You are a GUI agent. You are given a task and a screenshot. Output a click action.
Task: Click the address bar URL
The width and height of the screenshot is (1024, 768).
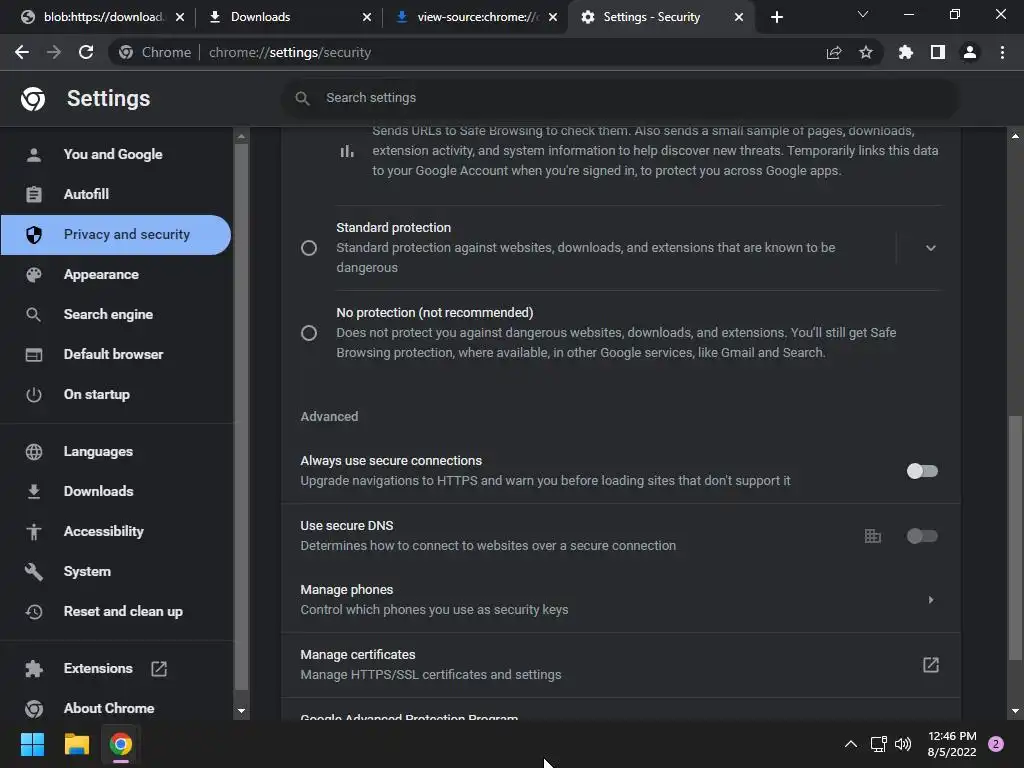coord(290,52)
